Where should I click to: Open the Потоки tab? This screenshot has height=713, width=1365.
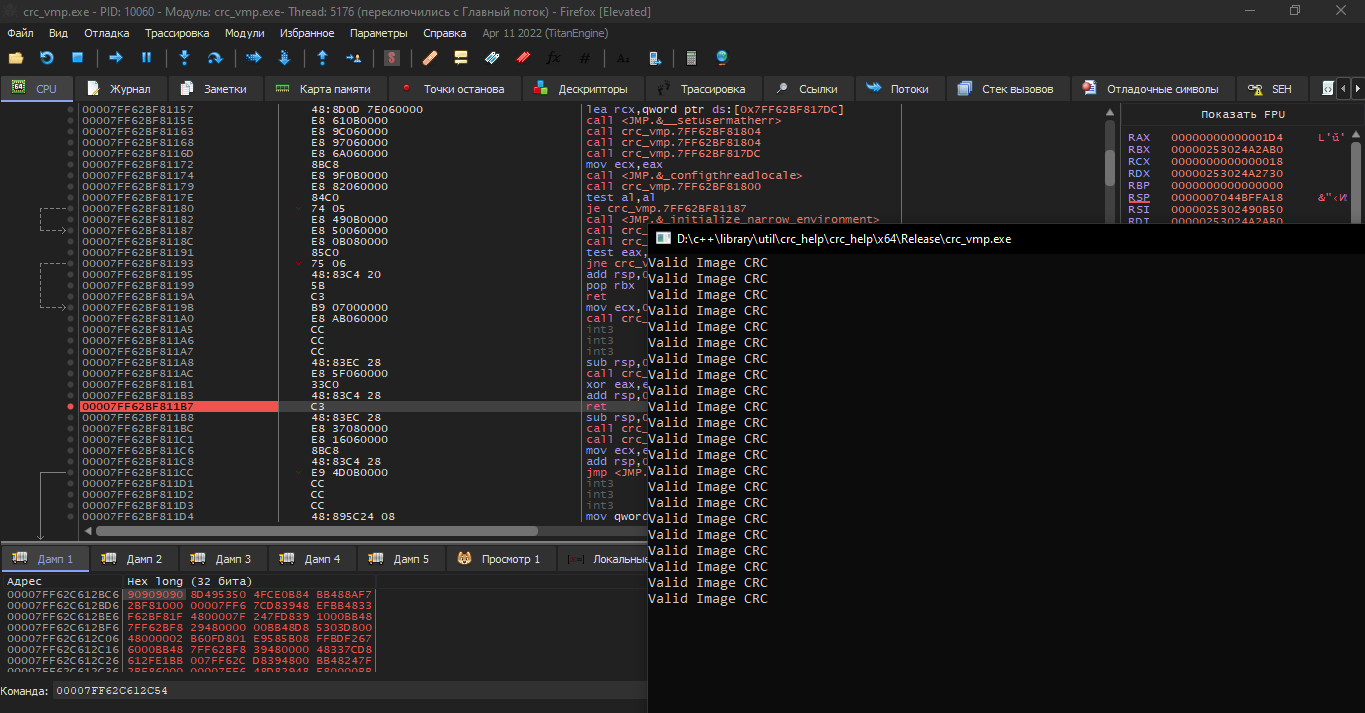point(899,89)
